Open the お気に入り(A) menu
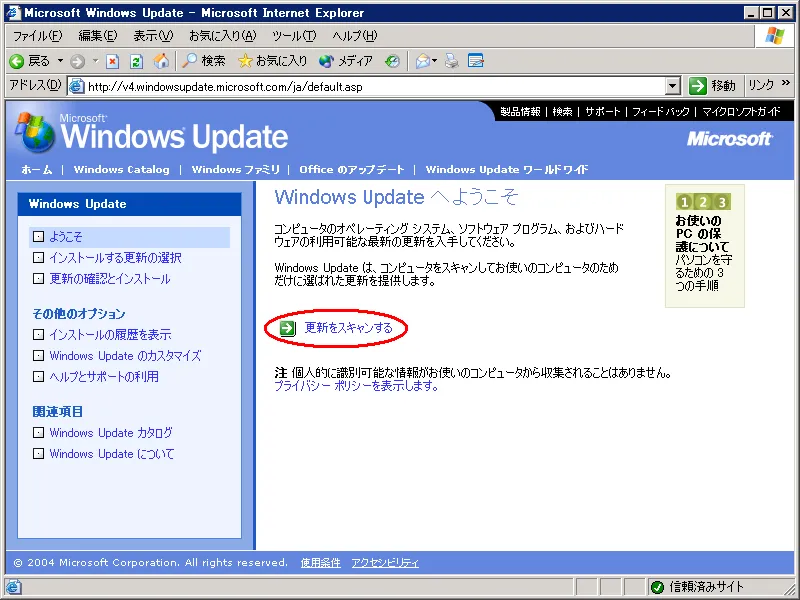The height and width of the screenshot is (600, 800). point(222,36)
